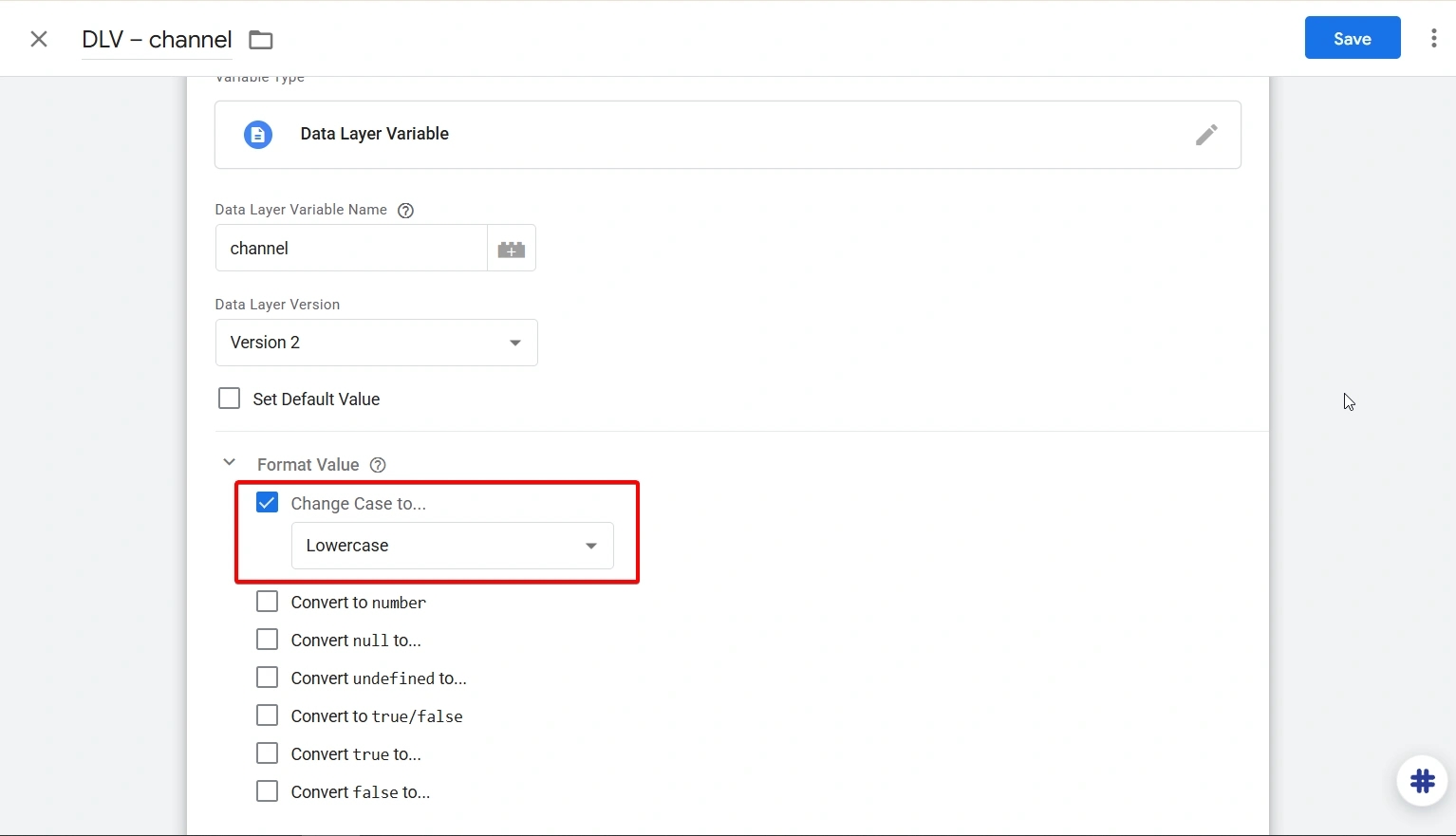This screenshot has width=1456, height=836.
Task: Click the blue hashtag floating button
Action: pyautogui.click(x=1422, y=781)
